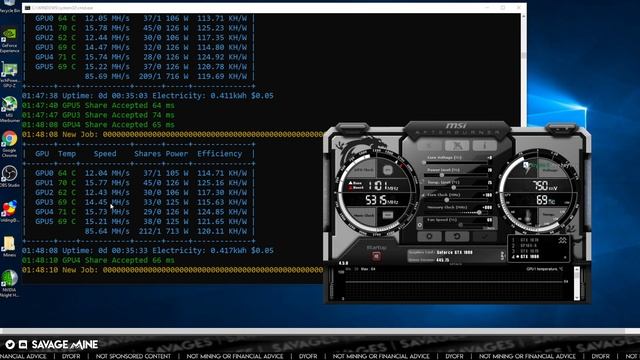Click the Fan Speed slider handle
The image size is (640, 360).
(460, 225)
